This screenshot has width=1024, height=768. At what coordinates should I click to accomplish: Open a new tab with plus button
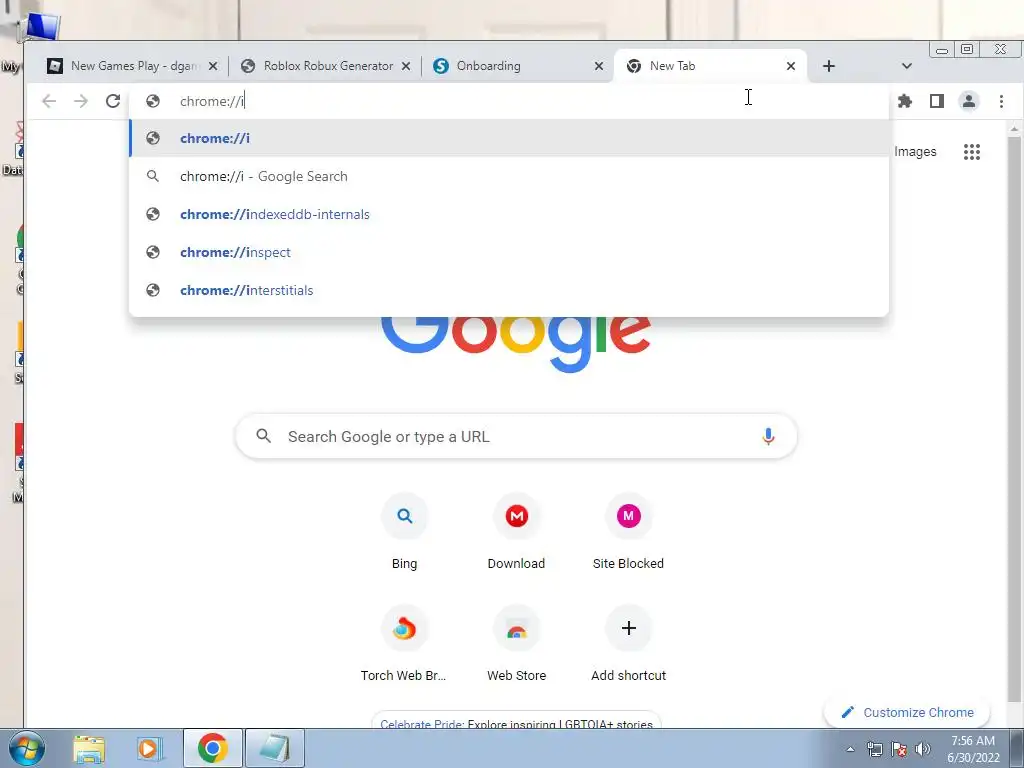pos(829,66)
